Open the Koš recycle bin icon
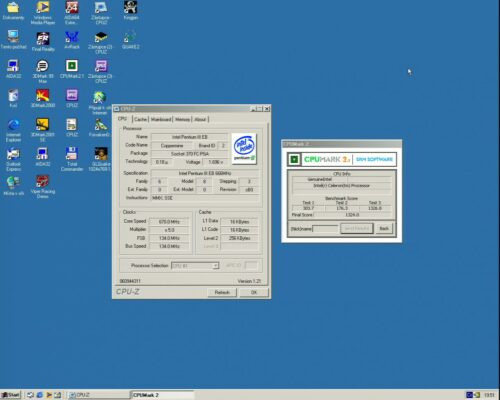The height and width of the screenshot is (400, 500). (13, 99)
